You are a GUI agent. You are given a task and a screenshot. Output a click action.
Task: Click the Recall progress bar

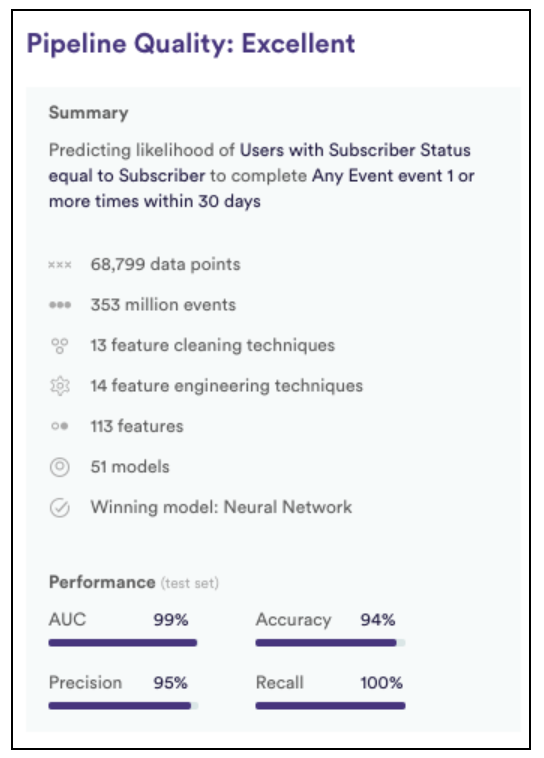point(330,706)
